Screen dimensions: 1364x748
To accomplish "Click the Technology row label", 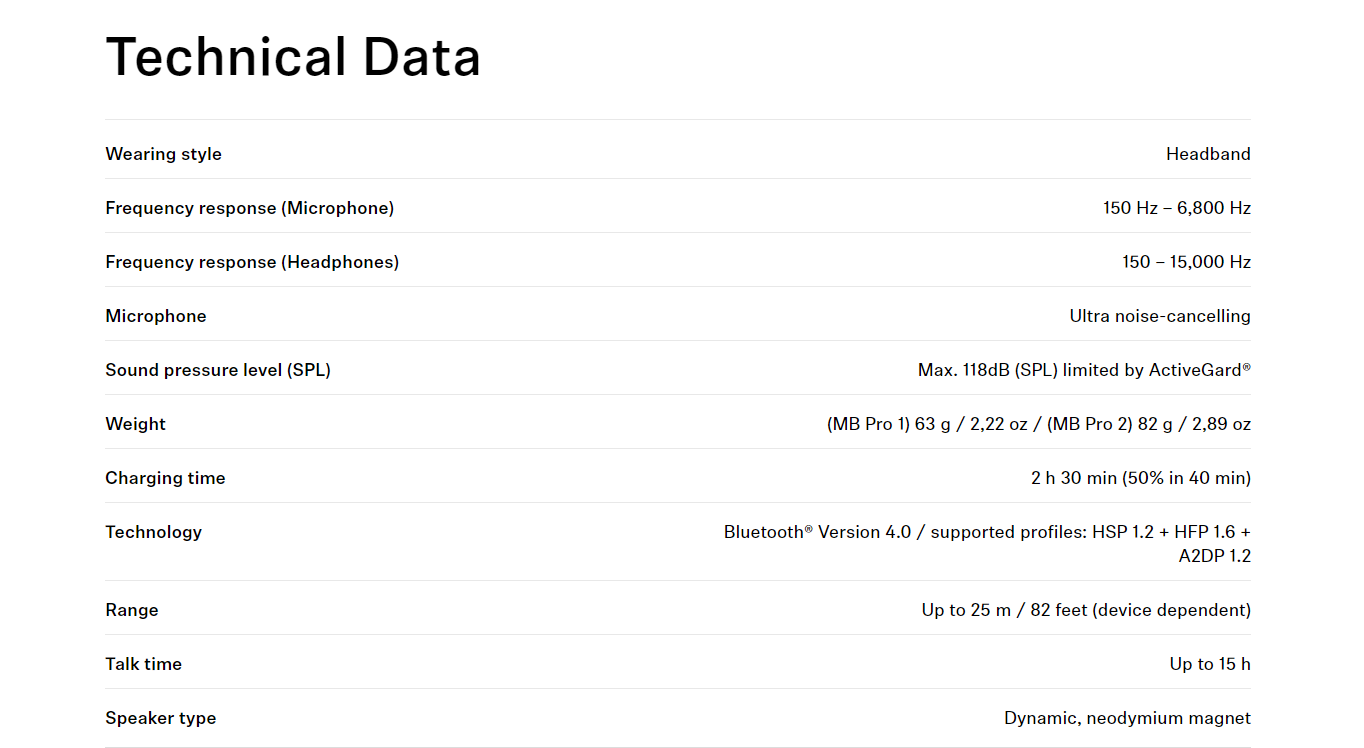I will (x=153, y=532).
